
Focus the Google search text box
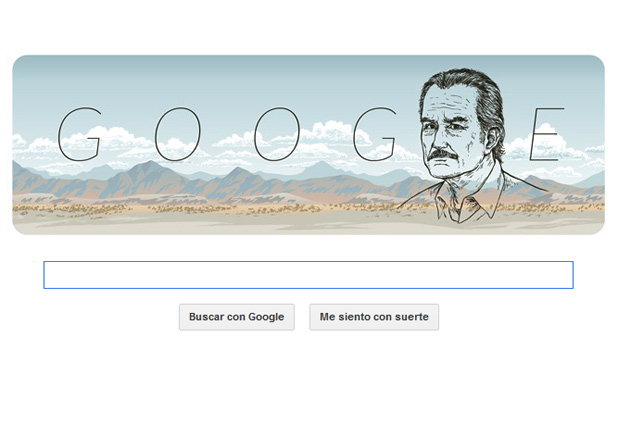click(308, 275)
